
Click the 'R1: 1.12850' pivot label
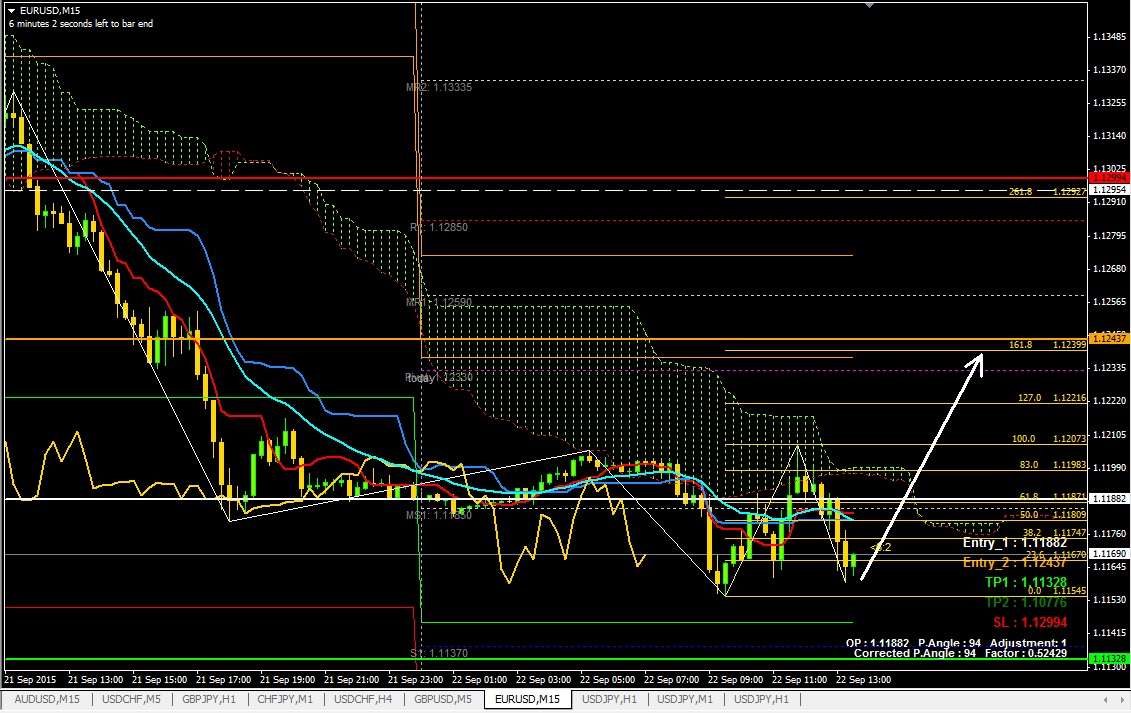(x=439, y=227)
